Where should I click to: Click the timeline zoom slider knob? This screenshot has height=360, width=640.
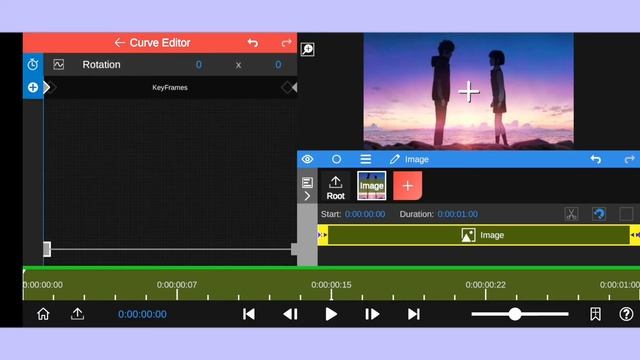coord(515,314)
